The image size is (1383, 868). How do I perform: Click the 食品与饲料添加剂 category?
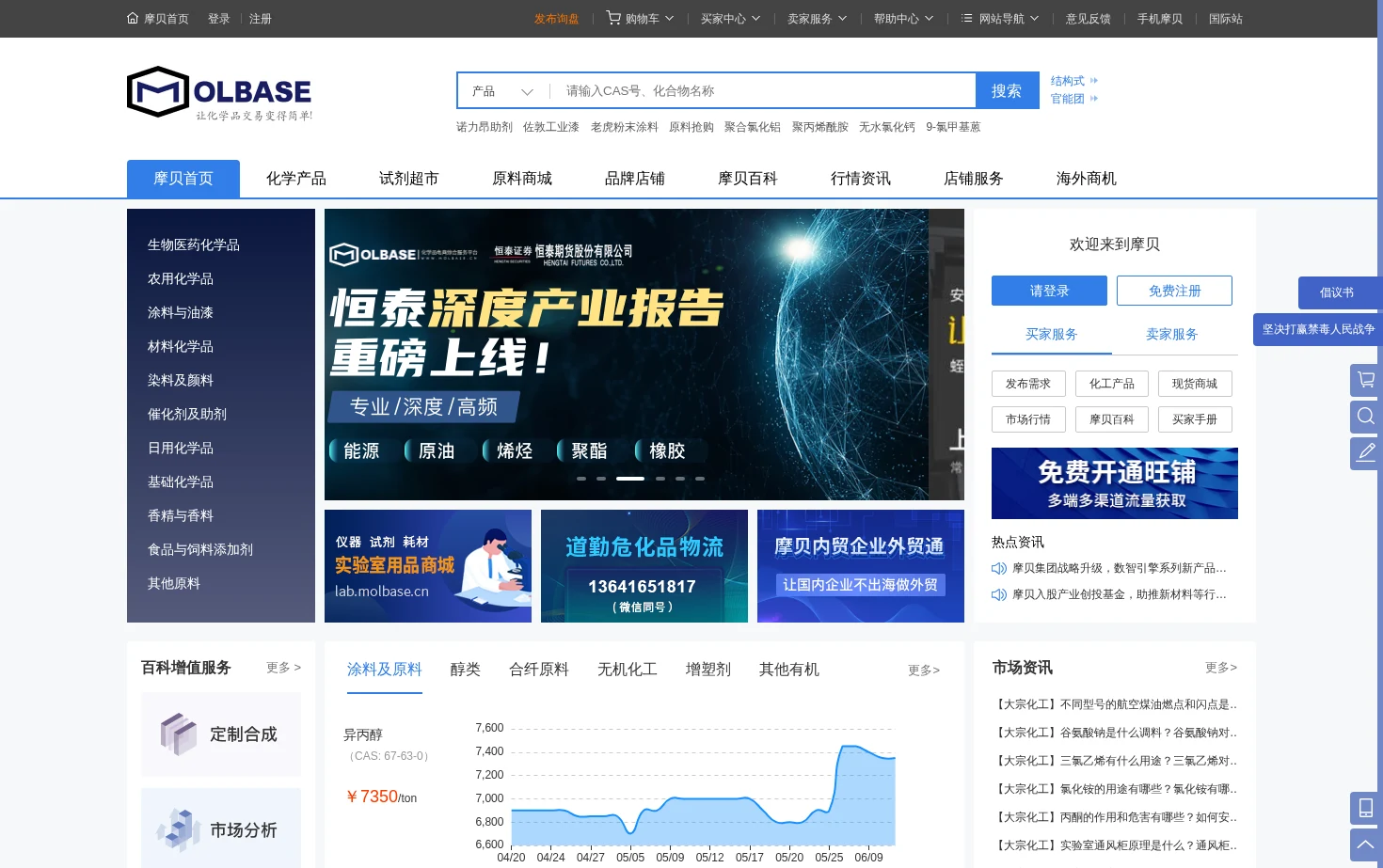(x=200, y=549)
